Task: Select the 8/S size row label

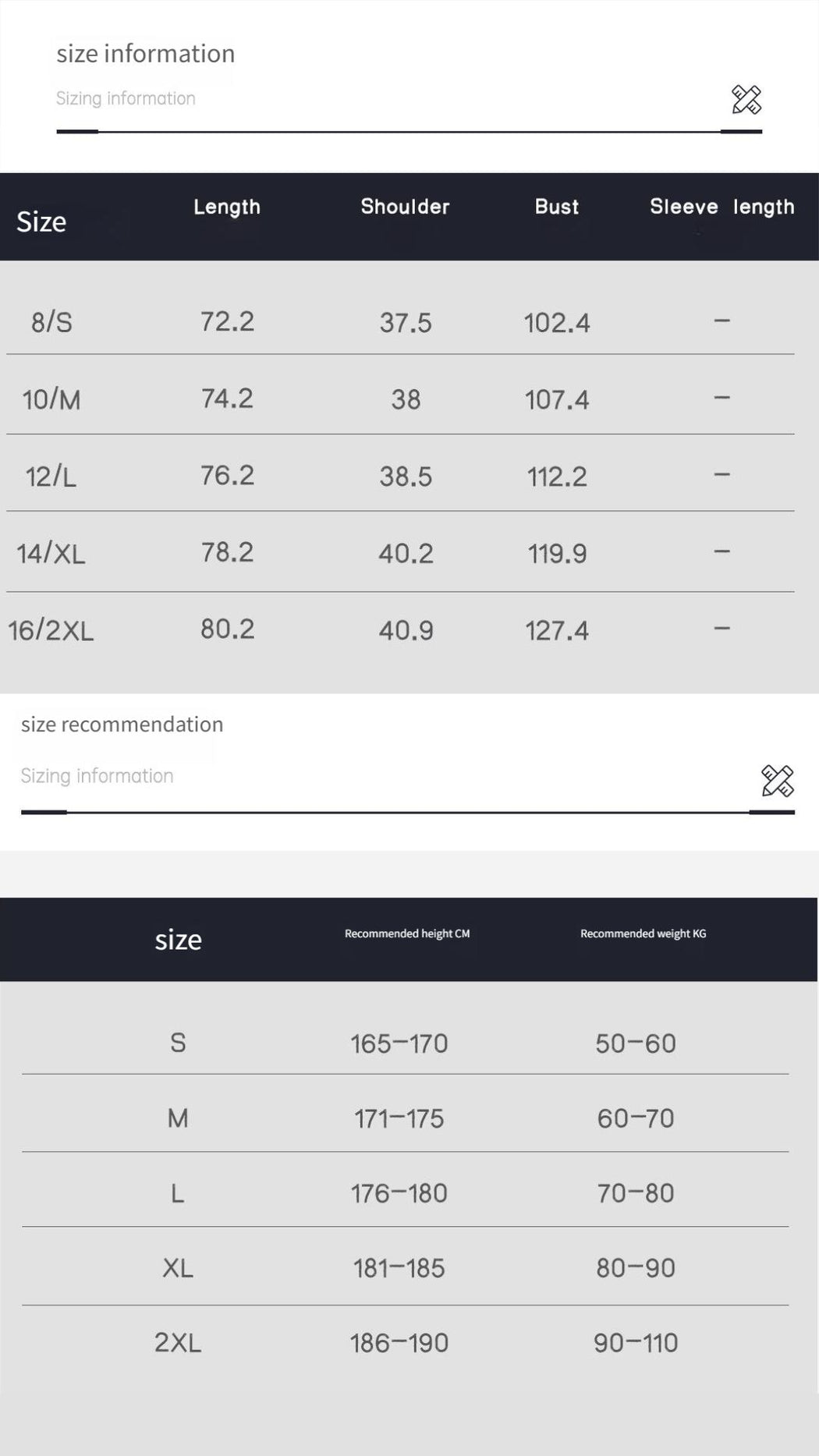Action: coord(51,322)
